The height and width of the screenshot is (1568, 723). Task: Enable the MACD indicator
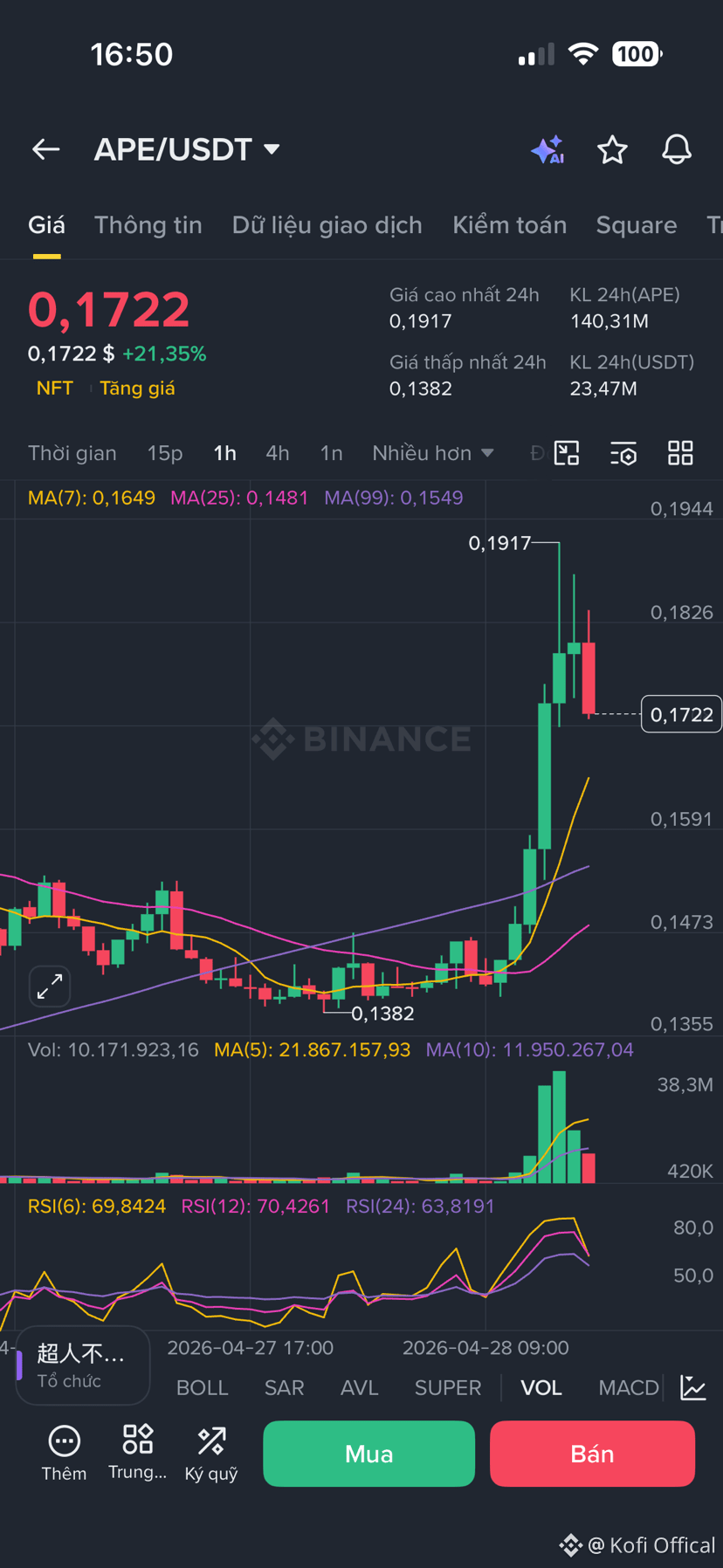pos(629,1387)
